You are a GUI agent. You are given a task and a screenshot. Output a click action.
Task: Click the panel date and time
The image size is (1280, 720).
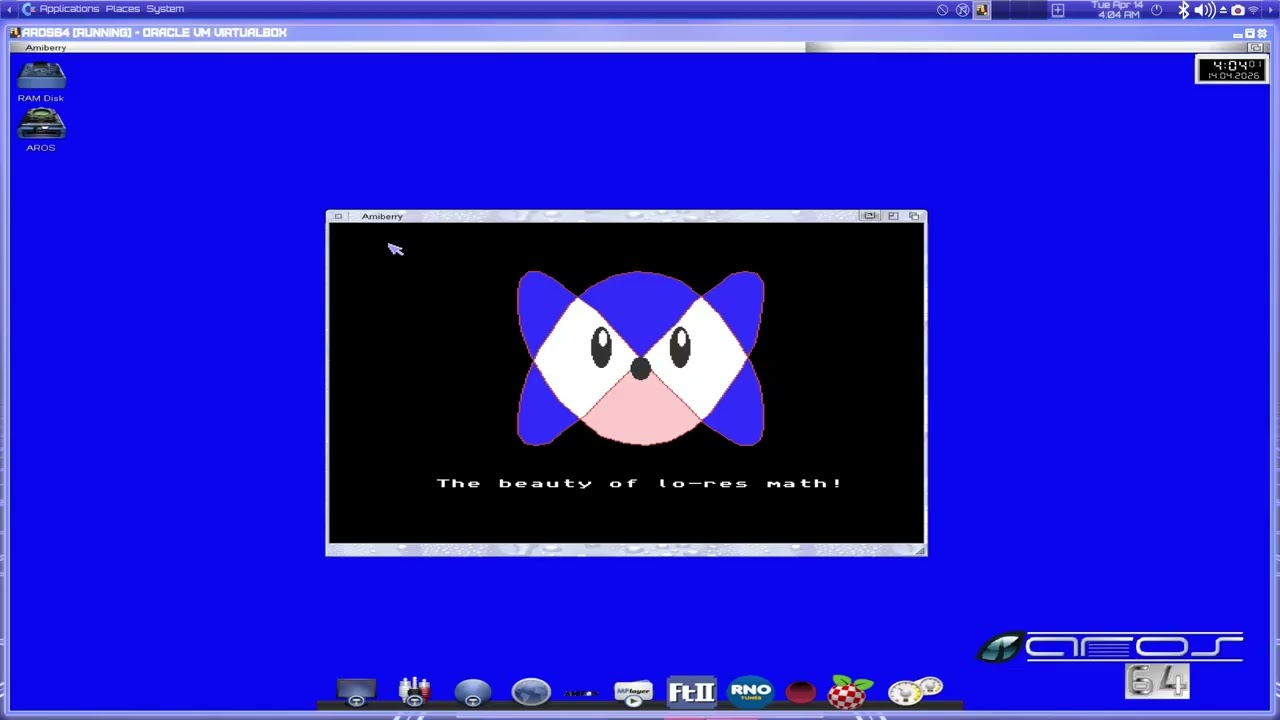click(x=1118, y=10)
